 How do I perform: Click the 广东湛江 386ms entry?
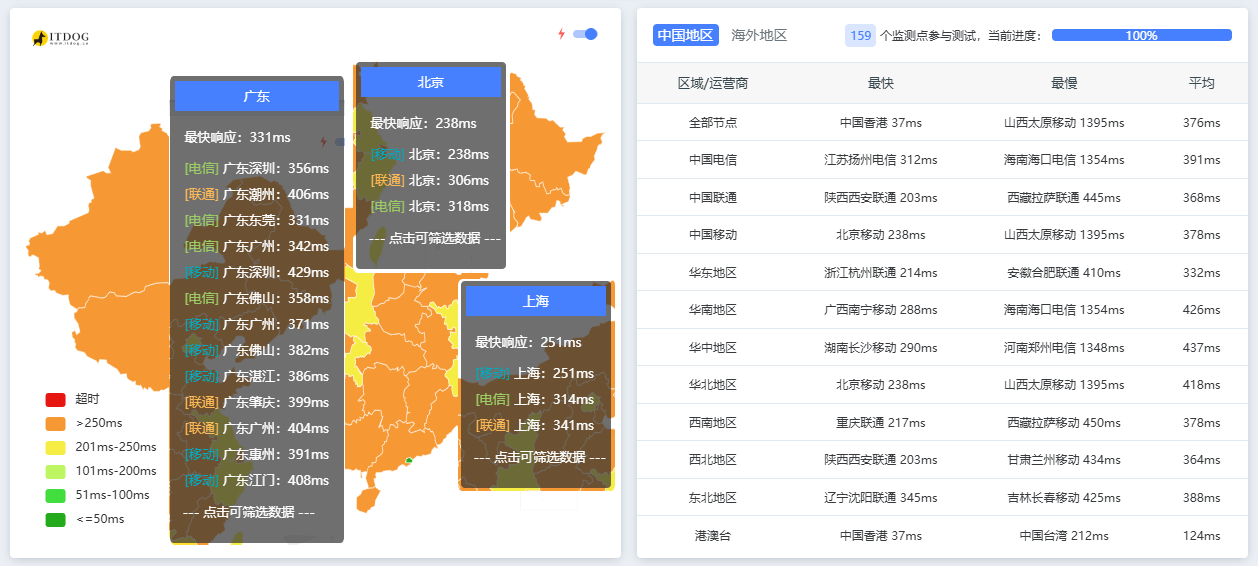point(257,376)
